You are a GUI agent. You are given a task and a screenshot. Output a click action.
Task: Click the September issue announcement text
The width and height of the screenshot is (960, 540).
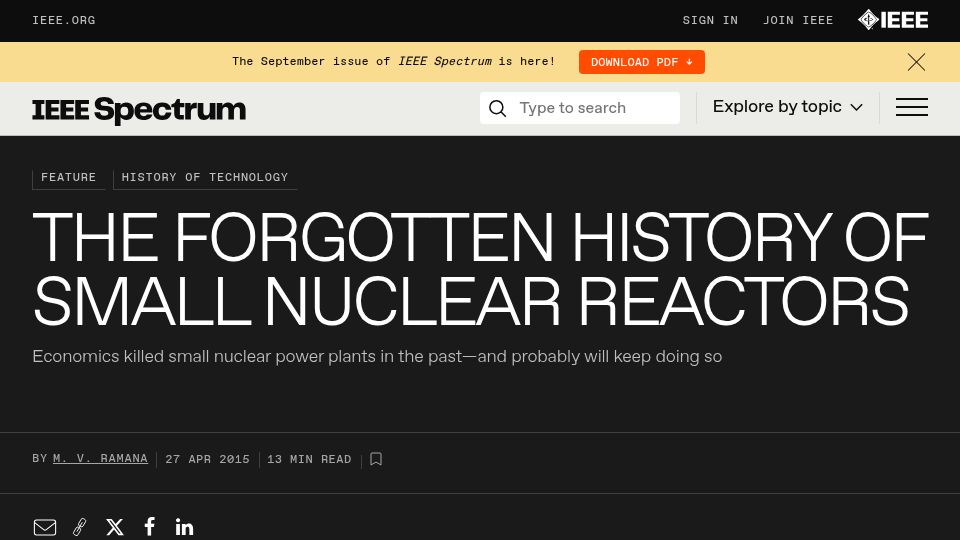click(x=394, y=61)
